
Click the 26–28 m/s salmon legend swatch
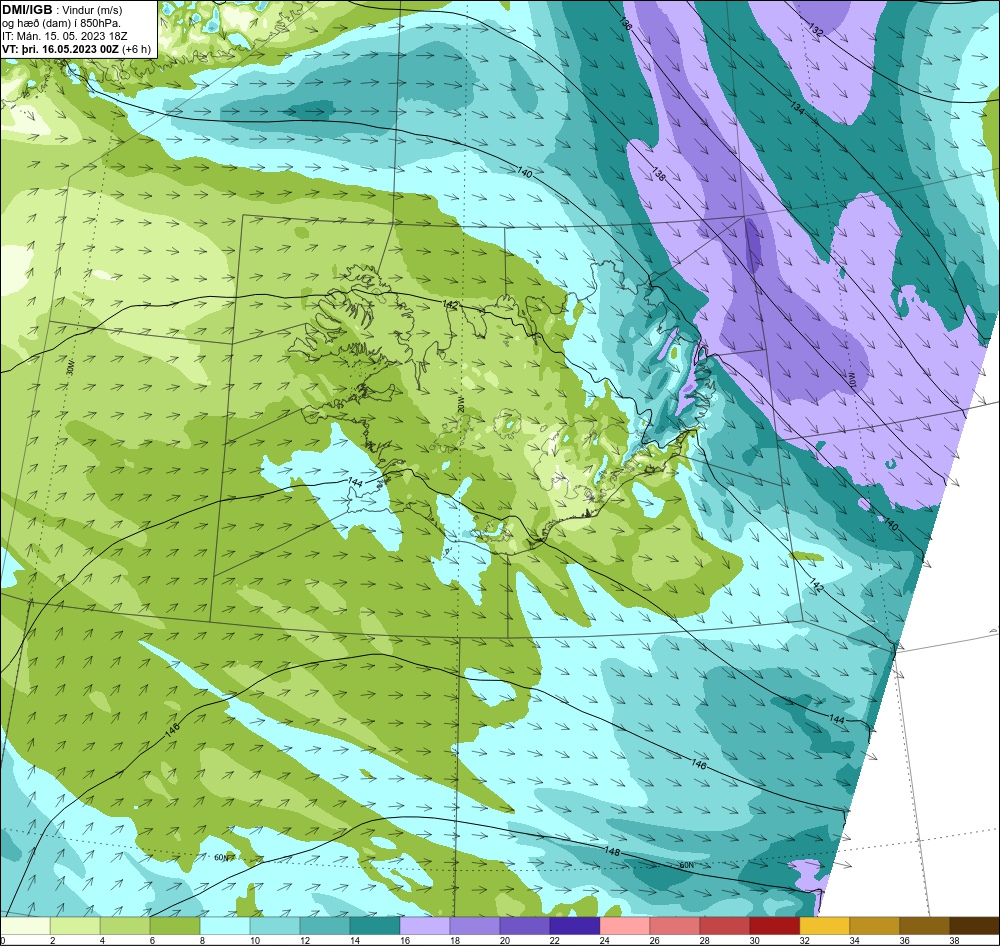coord(675,926)
